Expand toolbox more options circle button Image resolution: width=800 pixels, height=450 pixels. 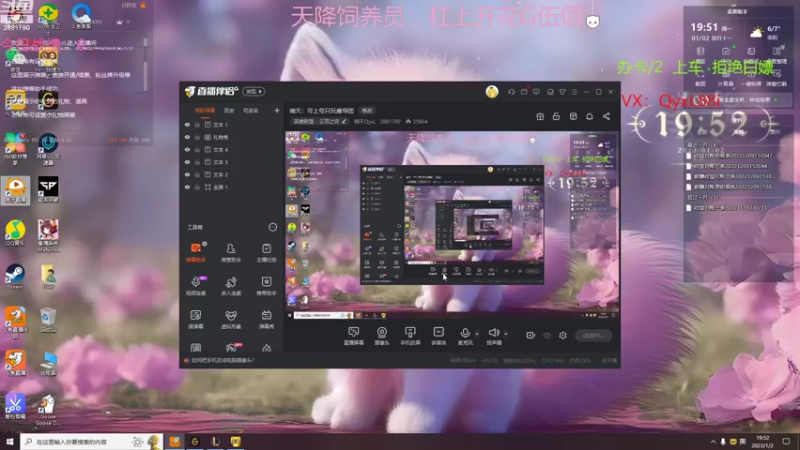point(272,227)
